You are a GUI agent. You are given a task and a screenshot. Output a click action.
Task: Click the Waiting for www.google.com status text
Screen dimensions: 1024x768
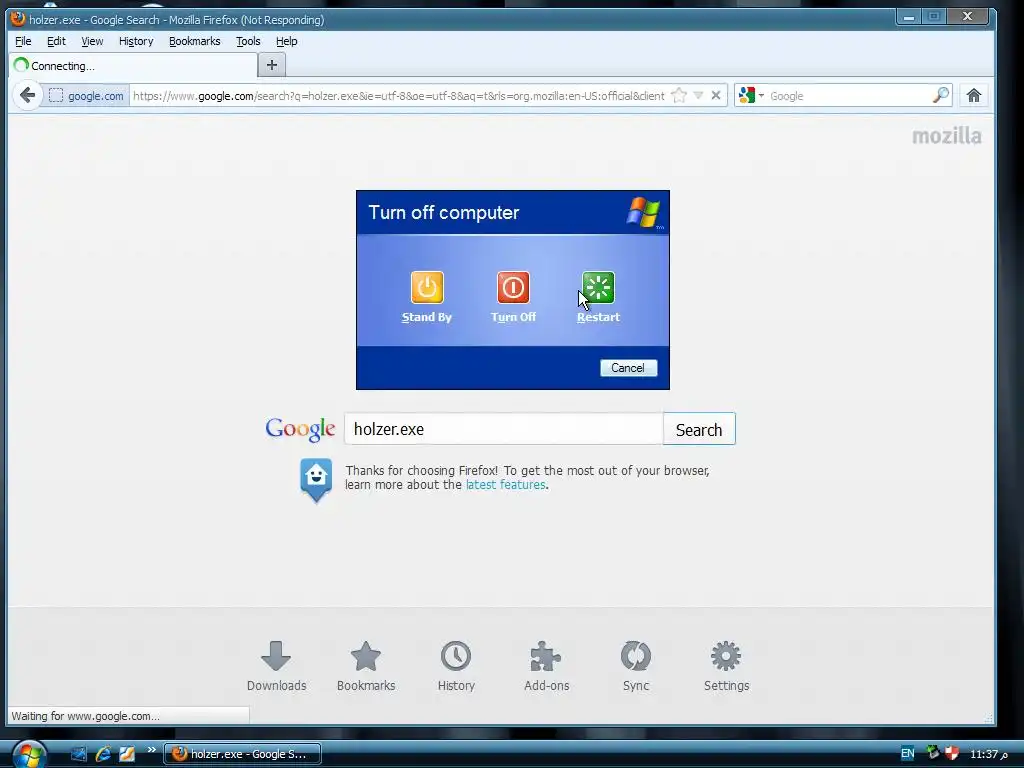[85, 716]
